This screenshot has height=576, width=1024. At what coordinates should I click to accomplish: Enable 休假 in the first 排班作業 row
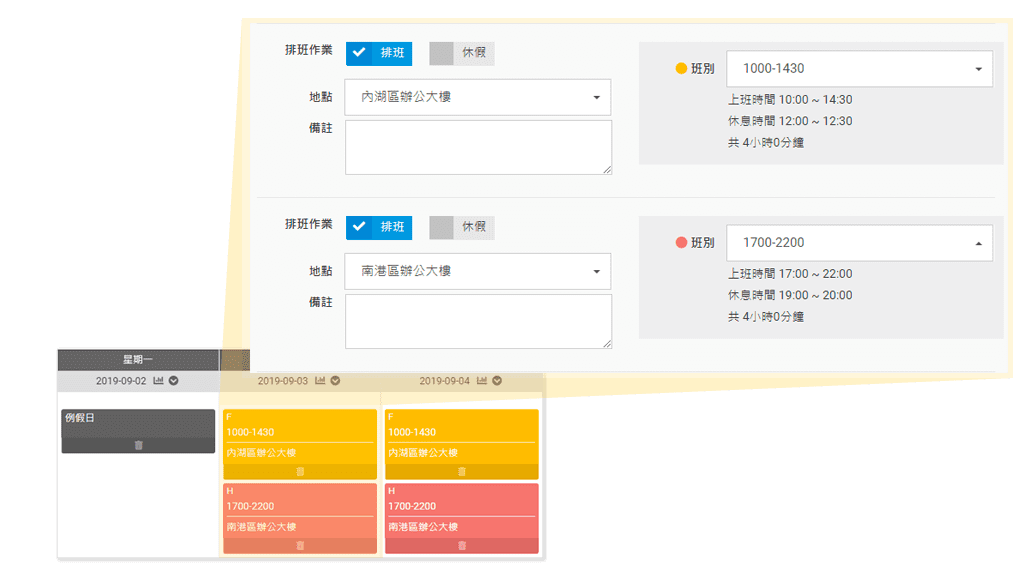coord(460,53)
